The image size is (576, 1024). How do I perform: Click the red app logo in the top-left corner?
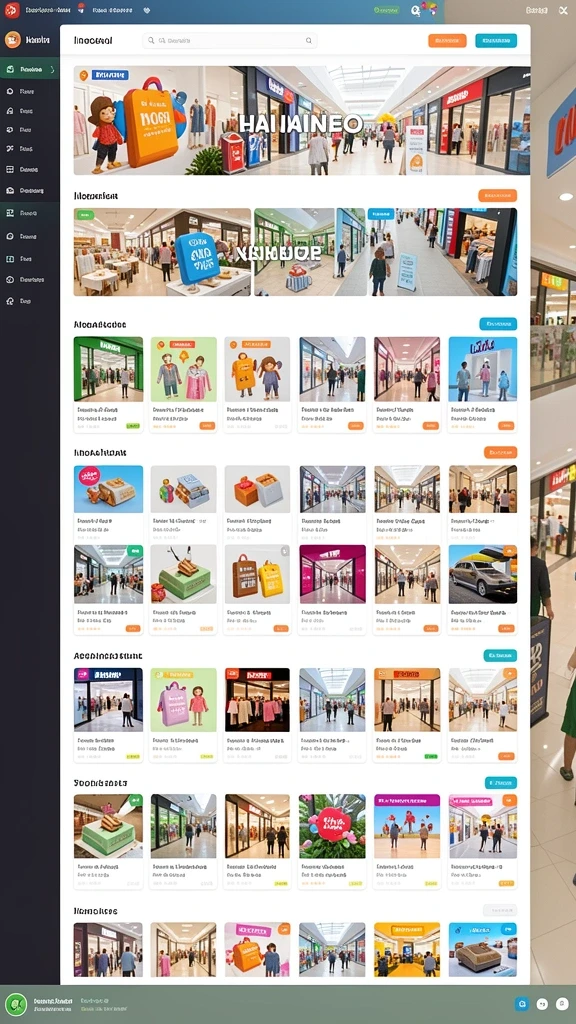tap(12, 10)
